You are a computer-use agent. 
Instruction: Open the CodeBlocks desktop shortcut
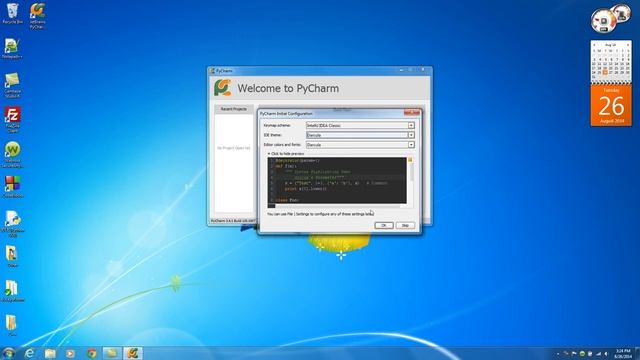click(13, 187)
